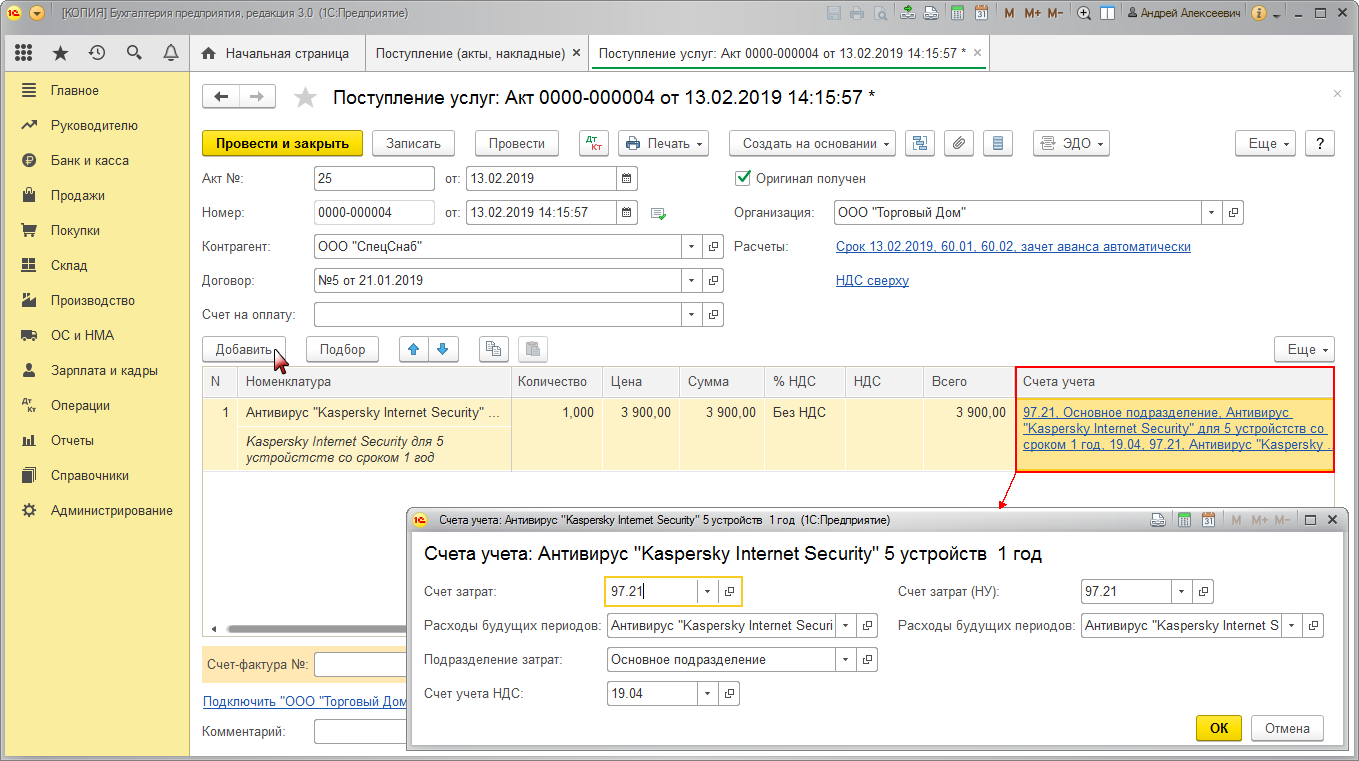Click the Счет-фактура № field
The width and height of the screenshot is (1359, 761).
pos(361,664)
